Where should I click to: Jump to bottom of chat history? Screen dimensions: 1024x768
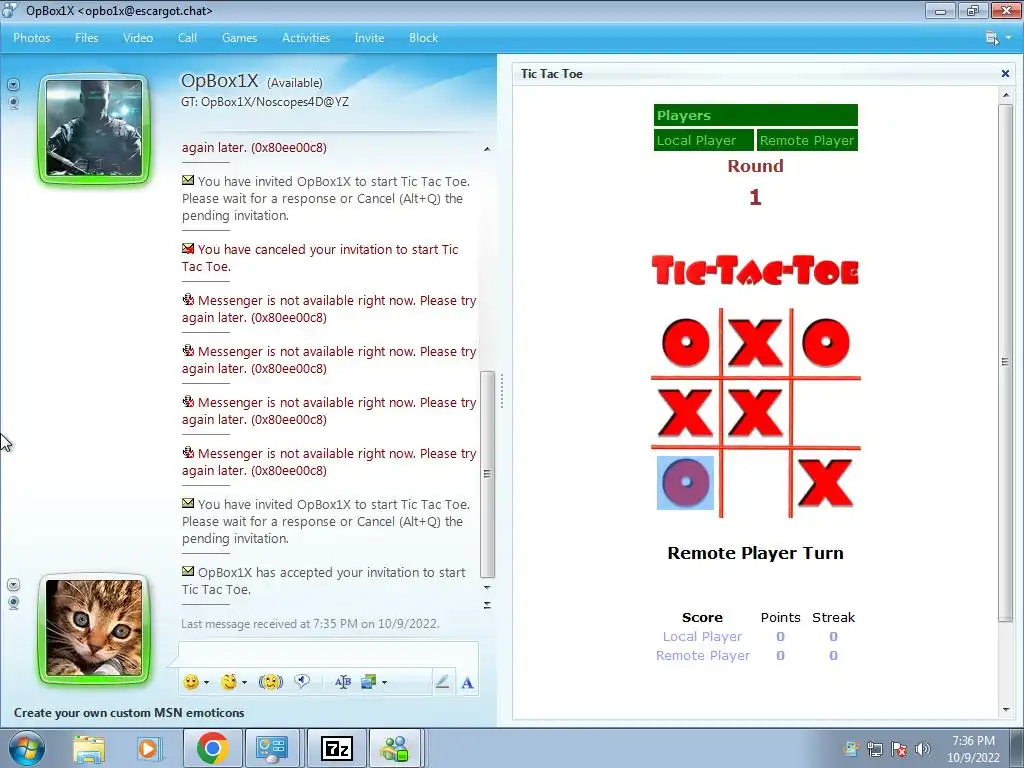(x=487, y=605)
